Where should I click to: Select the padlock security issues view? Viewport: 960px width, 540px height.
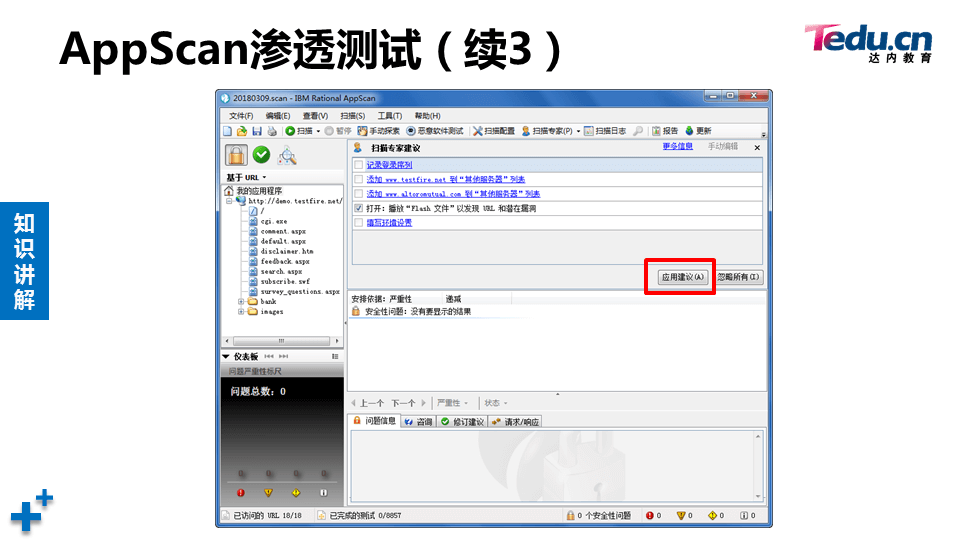coord(236,156)
